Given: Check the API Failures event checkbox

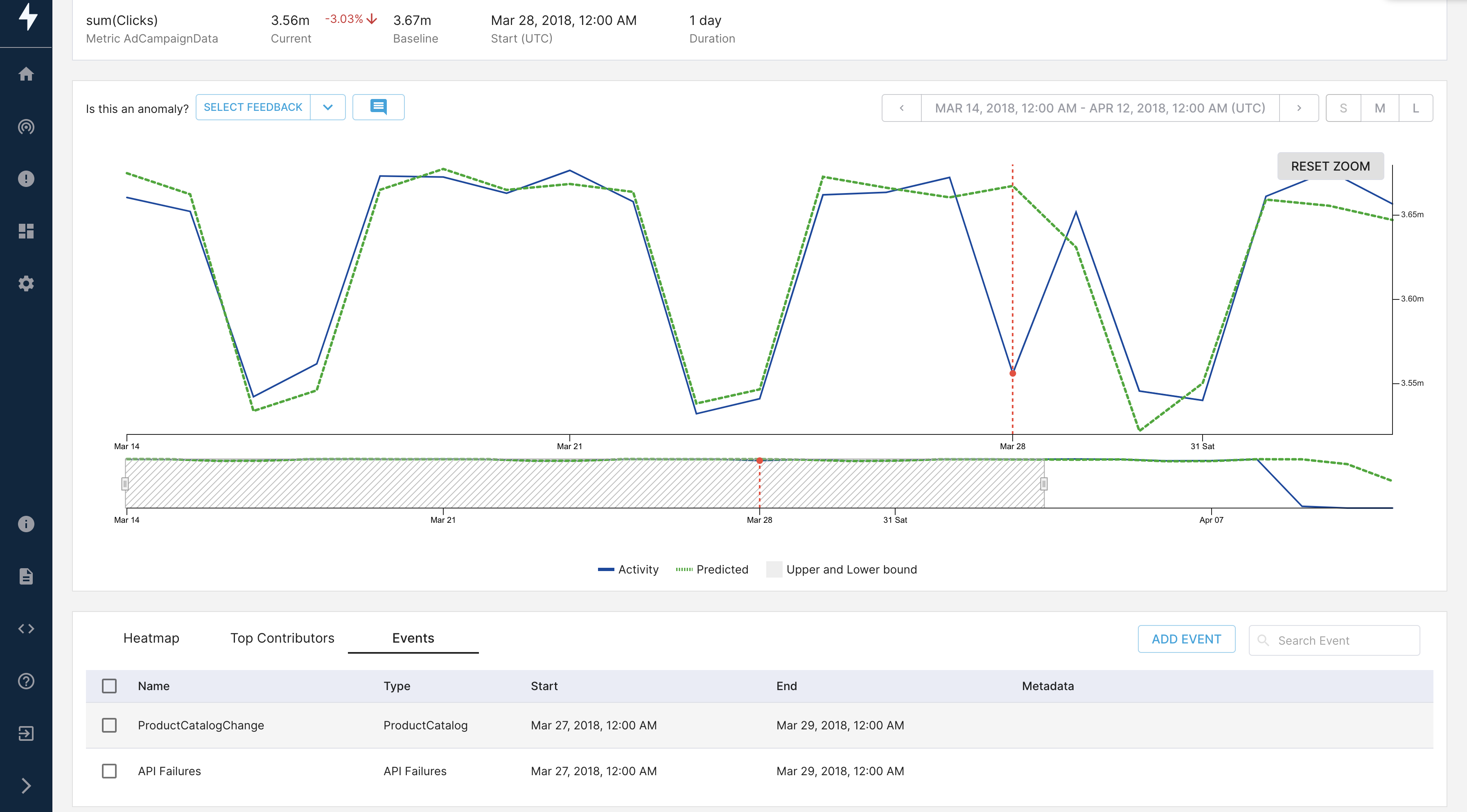Looking at the screenshot, I should click(109, 771).
